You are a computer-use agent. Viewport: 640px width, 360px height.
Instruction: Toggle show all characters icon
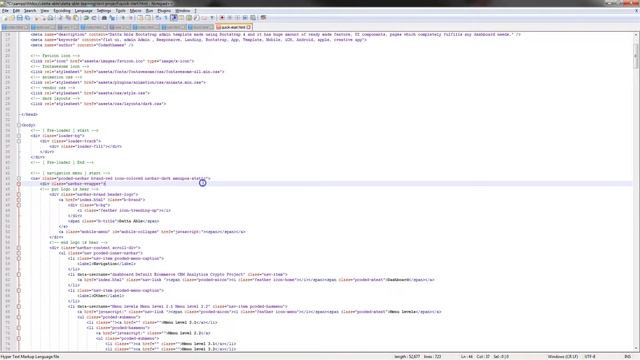(165, 18)
